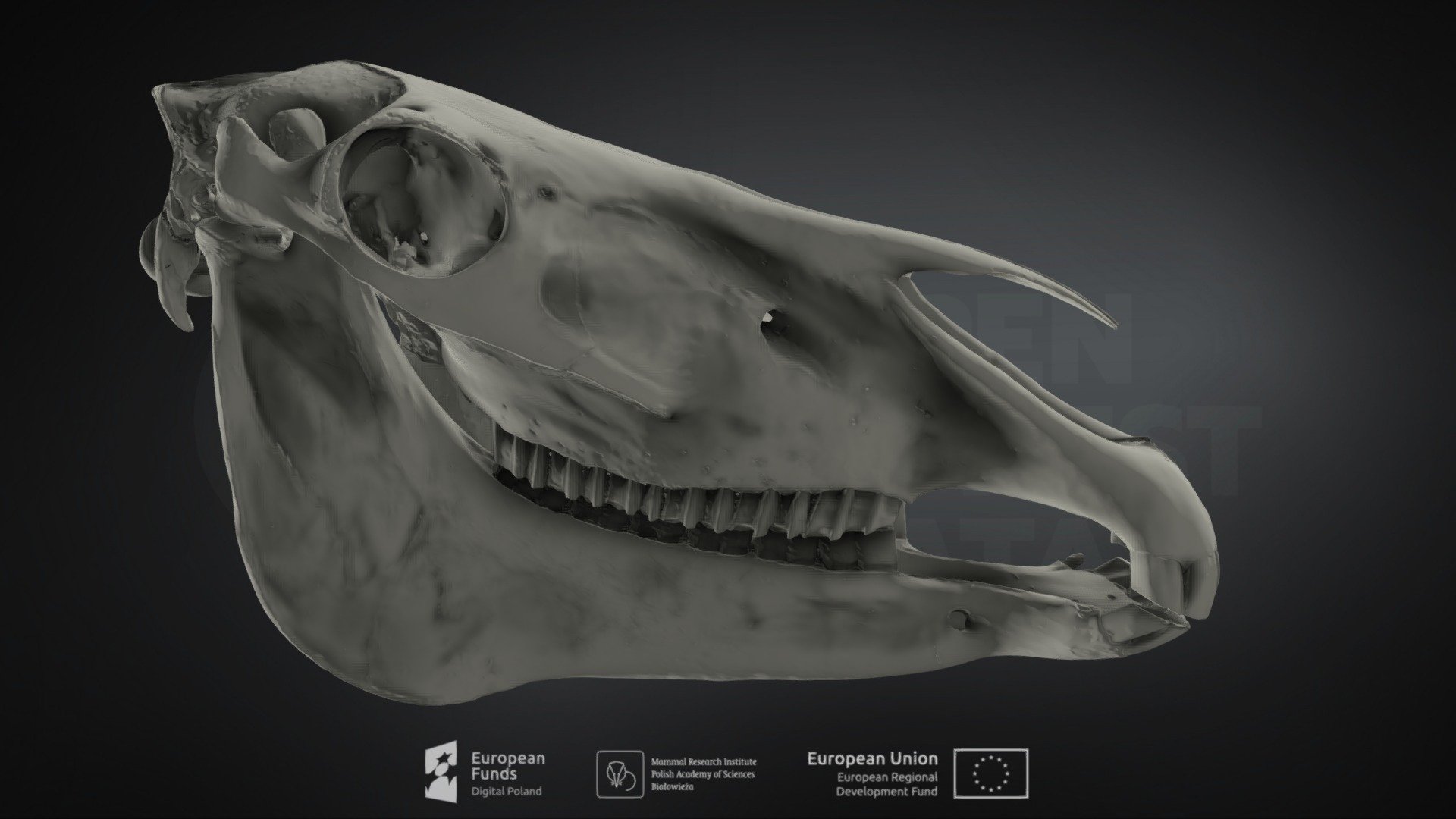This screenshot has height=819, width=1456.
Task: Click the 'European Funds' heading text
Action: (x=508, y=766)
